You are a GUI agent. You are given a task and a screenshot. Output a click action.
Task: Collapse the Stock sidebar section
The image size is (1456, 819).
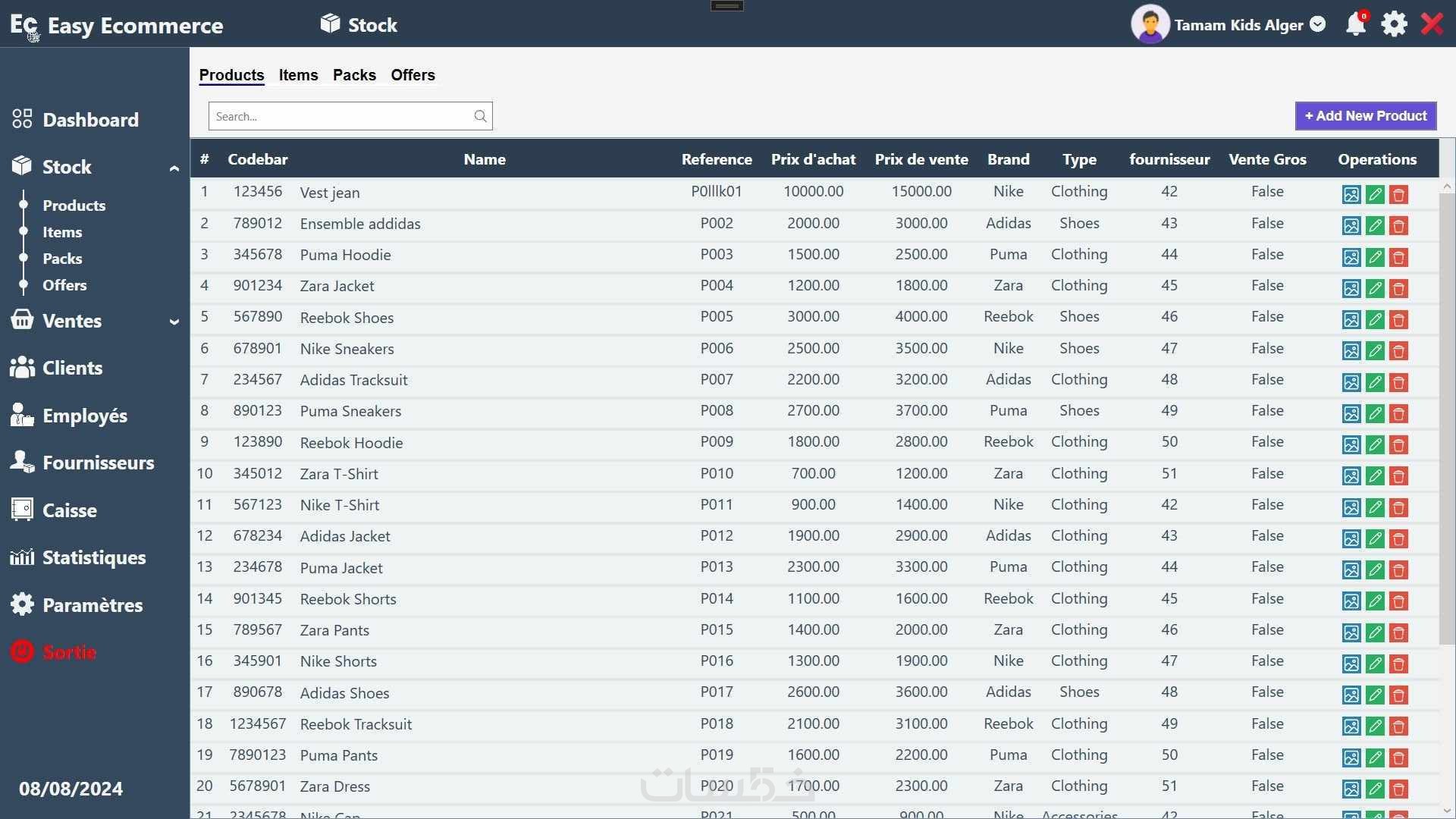coord(174,168)
